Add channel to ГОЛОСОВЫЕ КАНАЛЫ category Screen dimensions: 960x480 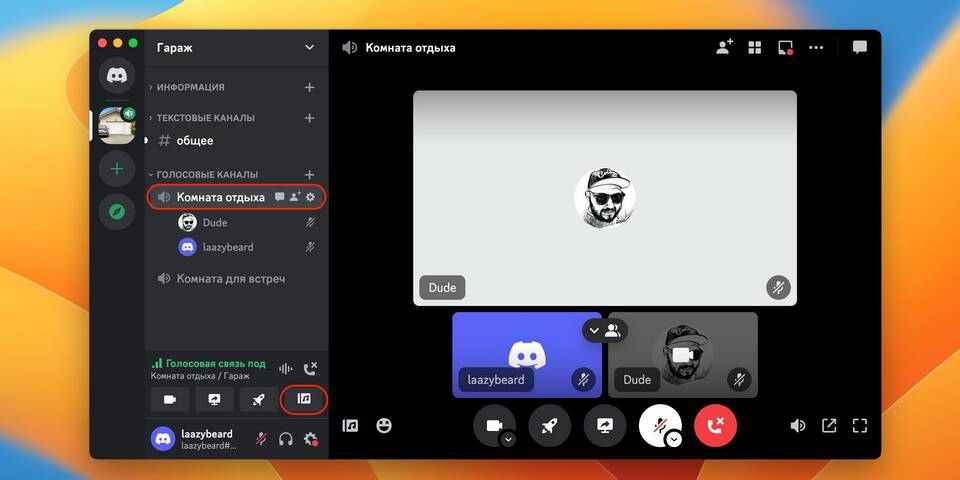point(309,174)
